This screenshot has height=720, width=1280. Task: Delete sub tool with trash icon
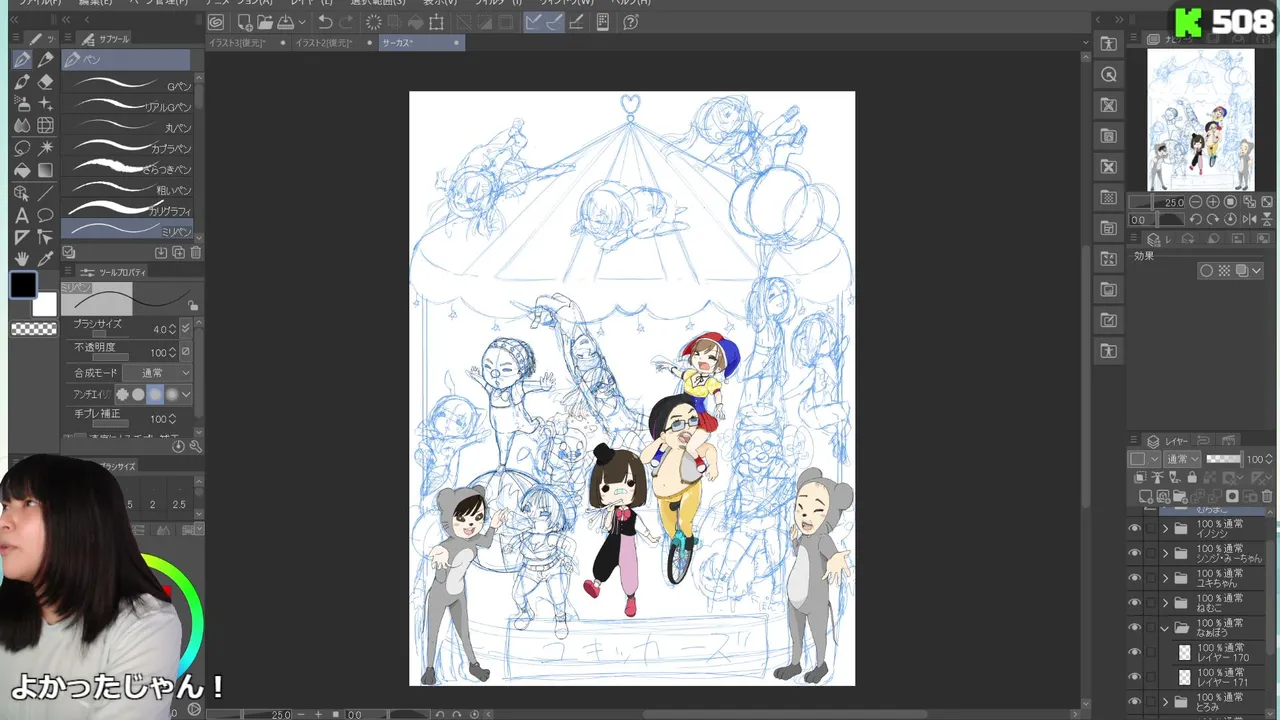coord(196,253)
